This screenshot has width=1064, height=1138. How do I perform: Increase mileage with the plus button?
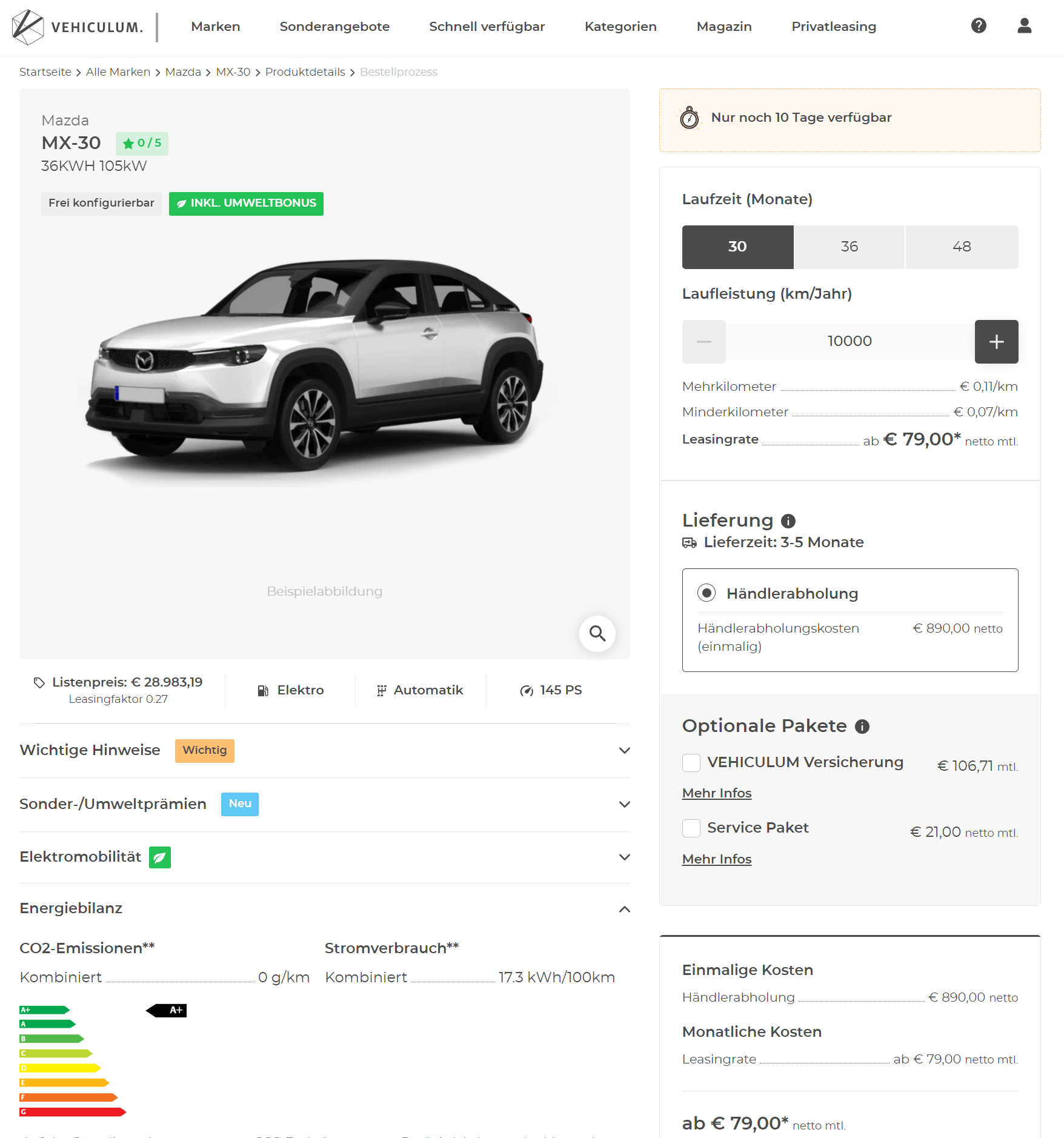point(996,342)
